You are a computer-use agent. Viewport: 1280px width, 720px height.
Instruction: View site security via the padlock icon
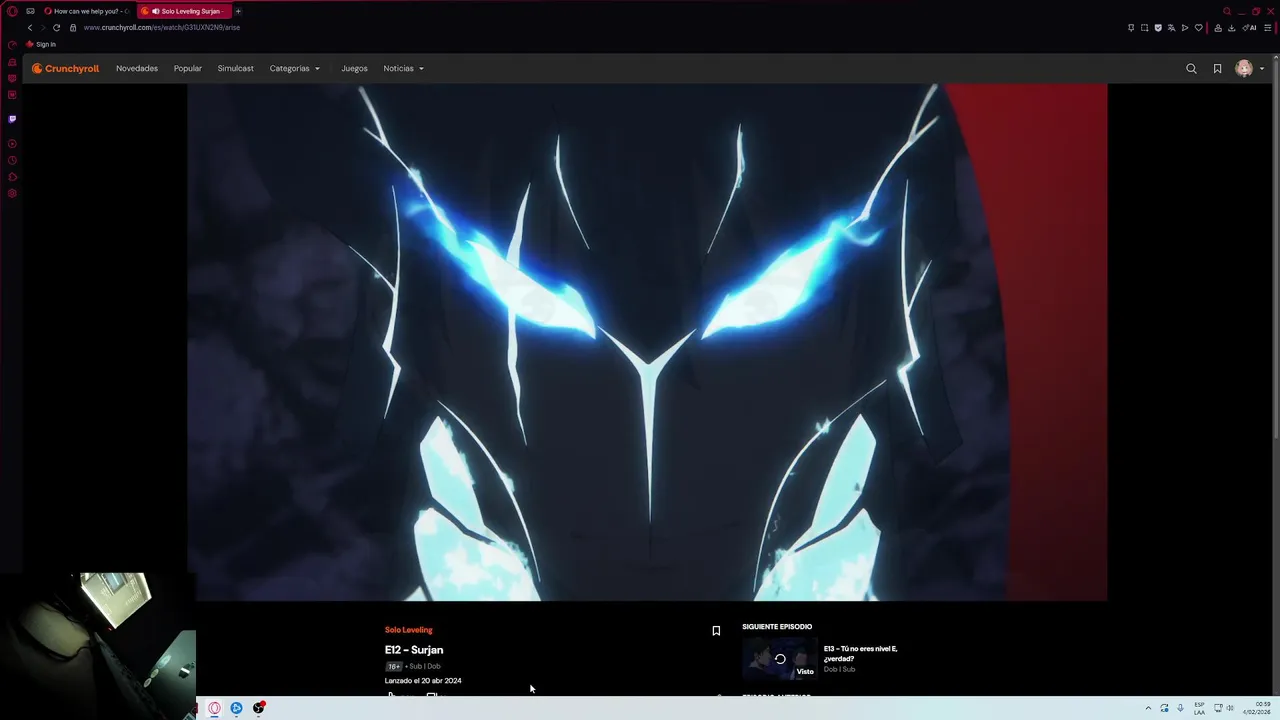[73, 28]
